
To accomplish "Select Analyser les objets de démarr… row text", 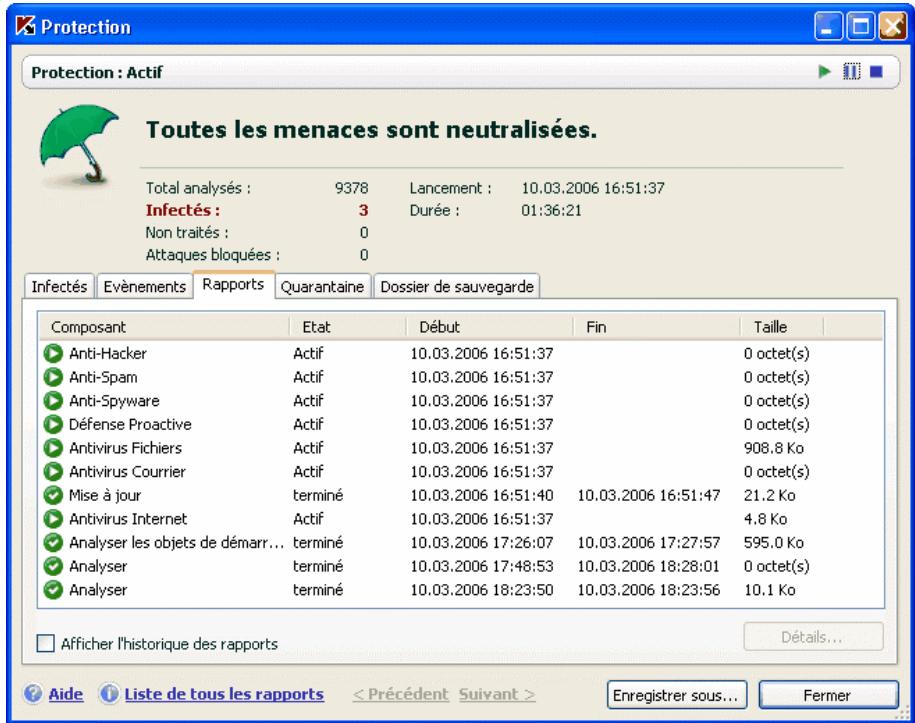I will click(x=176, y=543).
